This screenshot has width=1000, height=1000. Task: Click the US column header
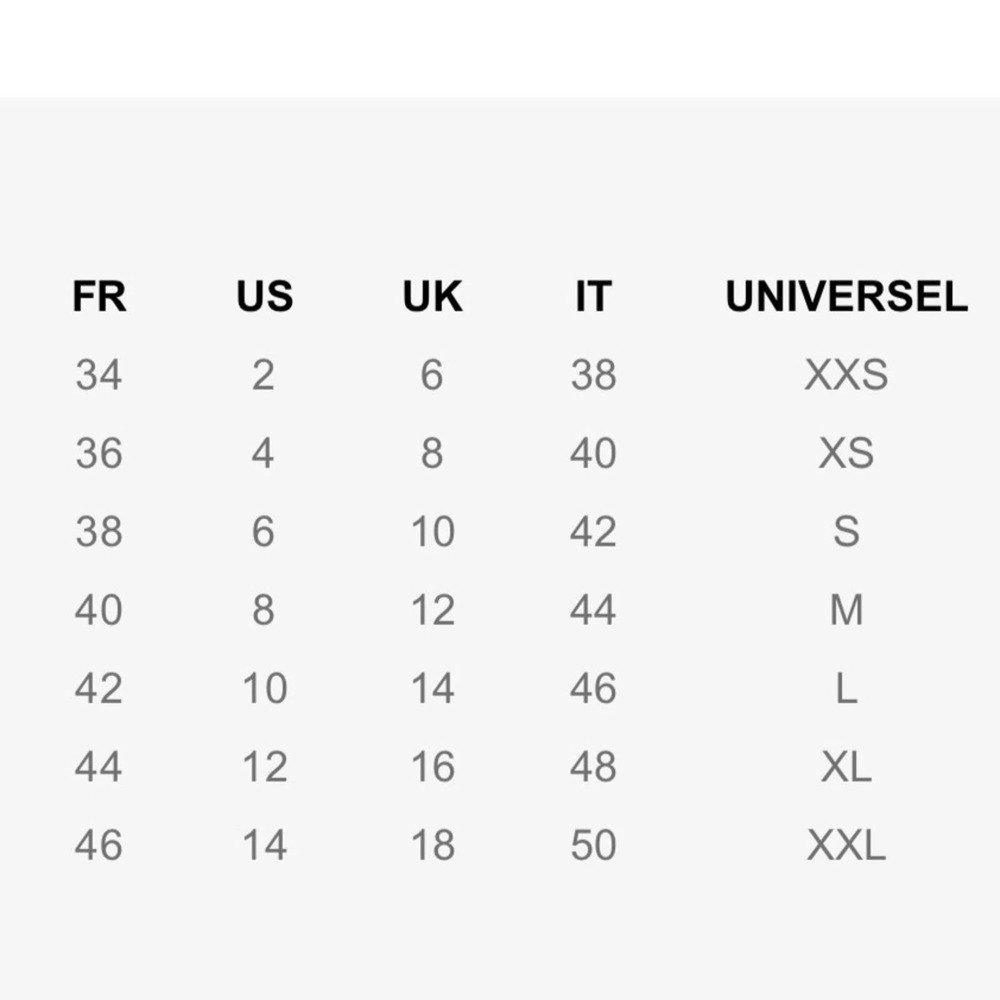tap(265, 297)
